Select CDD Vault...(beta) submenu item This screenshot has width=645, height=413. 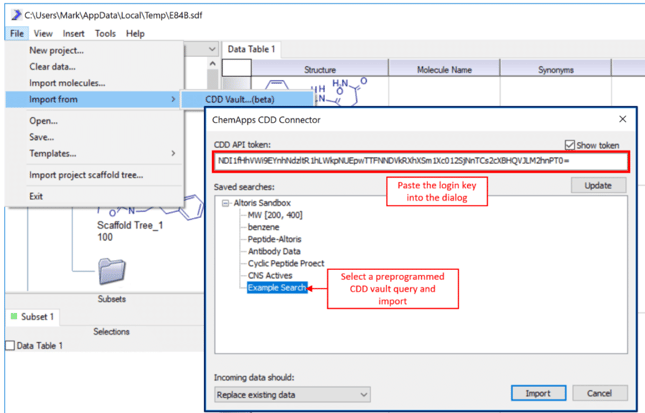point(247,100)
